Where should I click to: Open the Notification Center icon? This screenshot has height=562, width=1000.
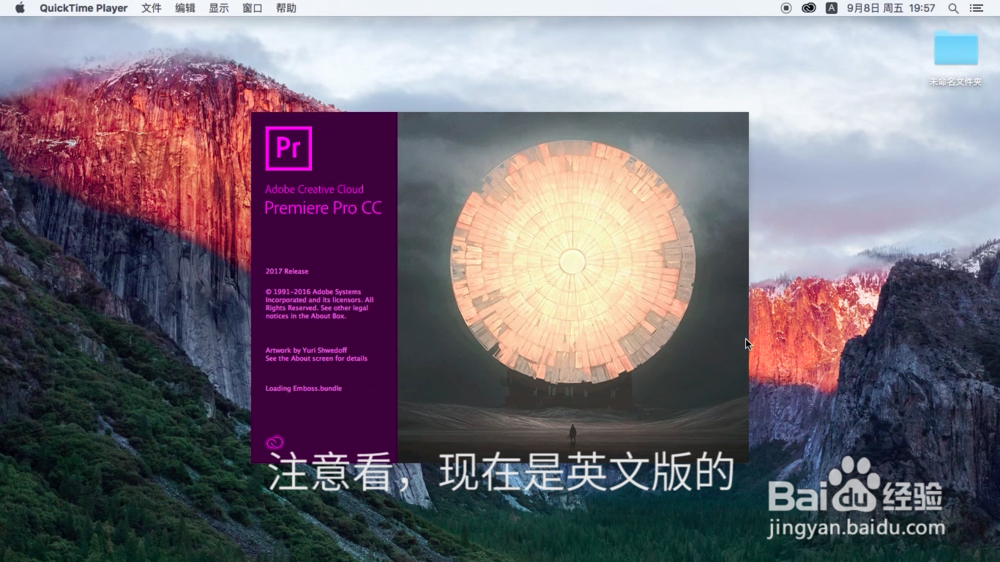(x=976, y=8)
